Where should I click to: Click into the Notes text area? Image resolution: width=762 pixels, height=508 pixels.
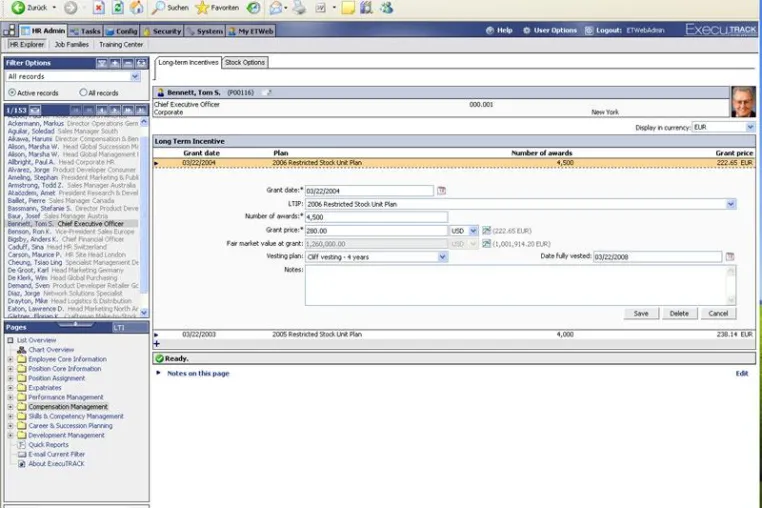(520, 285)
